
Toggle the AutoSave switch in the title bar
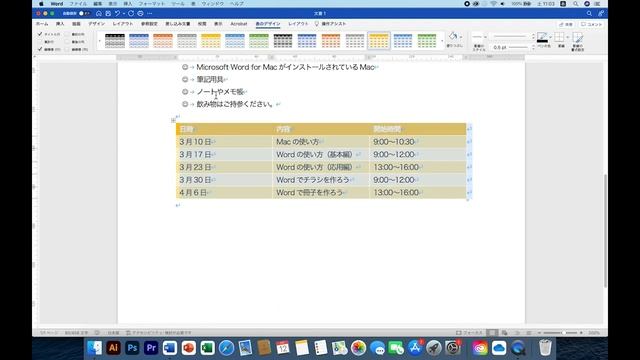tap(84, 13)
